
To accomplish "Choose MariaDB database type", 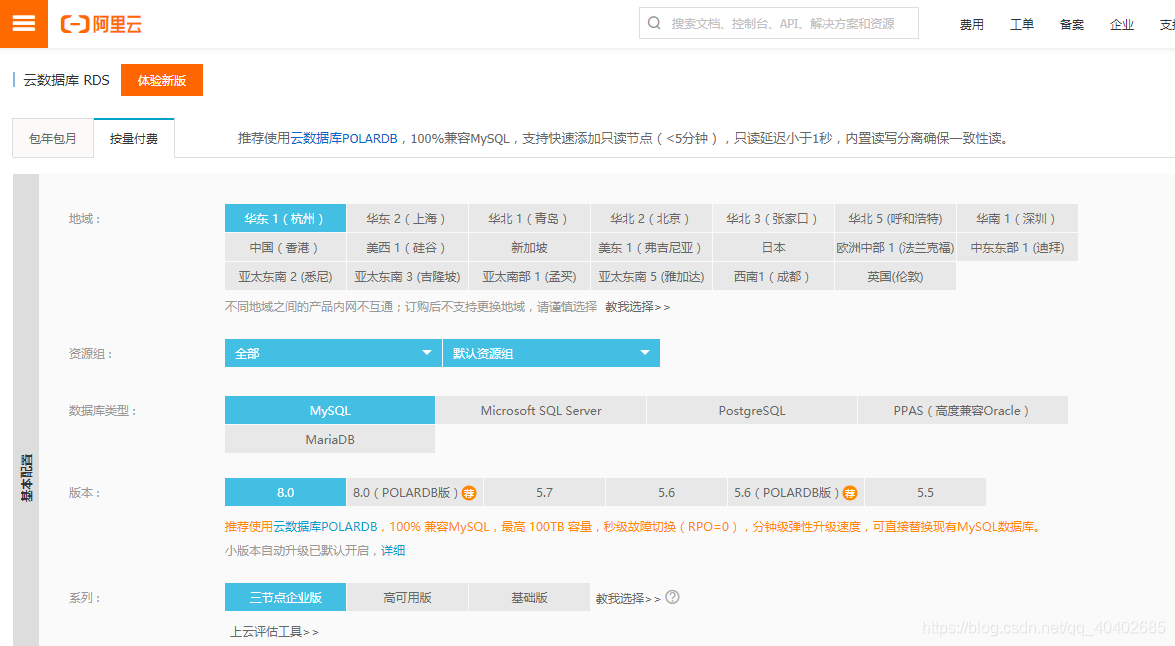I will click(x=330, y=439).
